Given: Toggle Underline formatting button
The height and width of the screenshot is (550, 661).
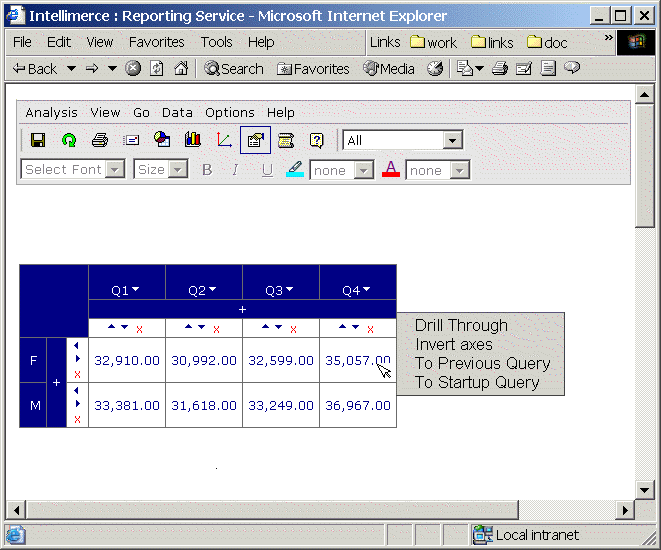Looking at the screenshot, I should [x=267, y=170].
